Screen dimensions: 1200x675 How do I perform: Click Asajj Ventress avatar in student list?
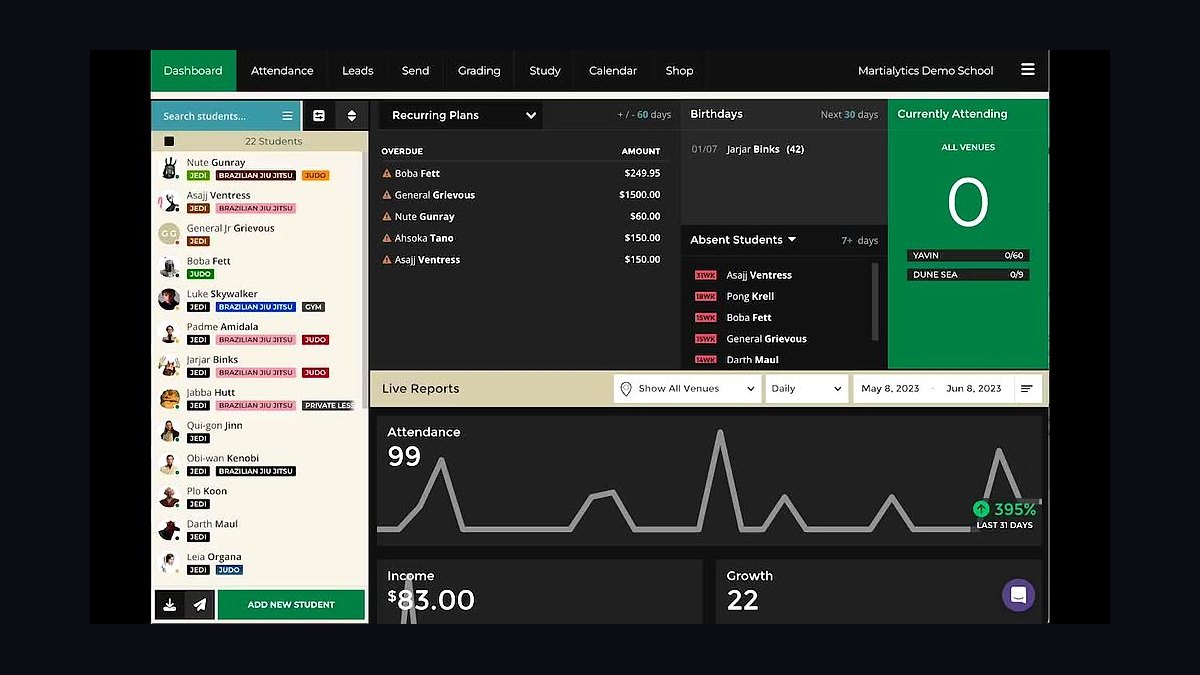(169, 201)
